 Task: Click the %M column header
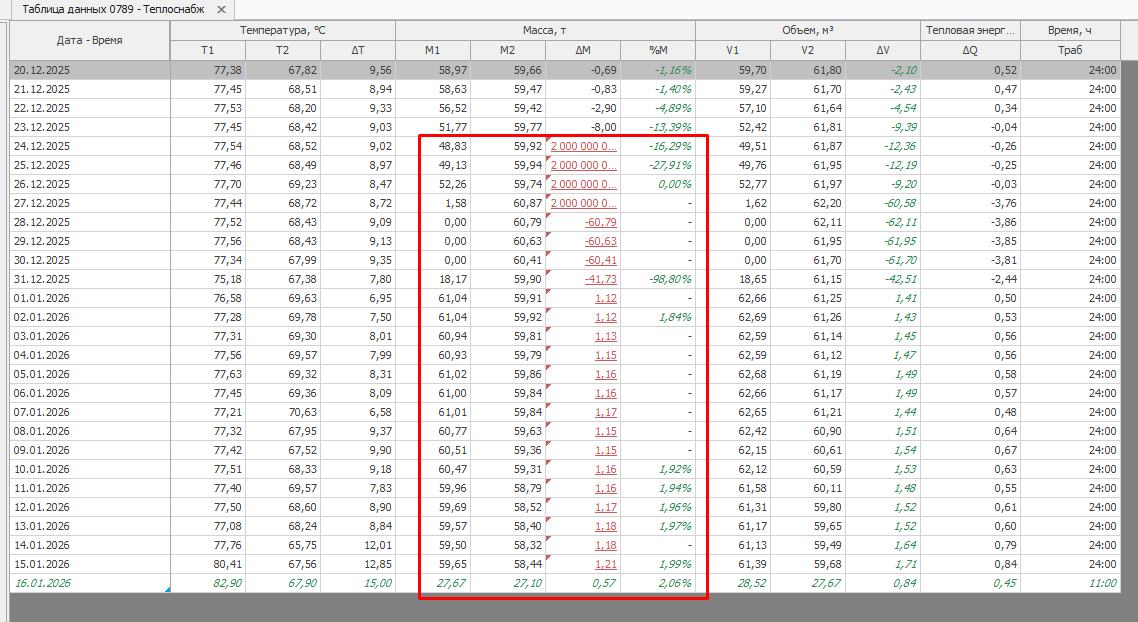(x=657, y=51)
